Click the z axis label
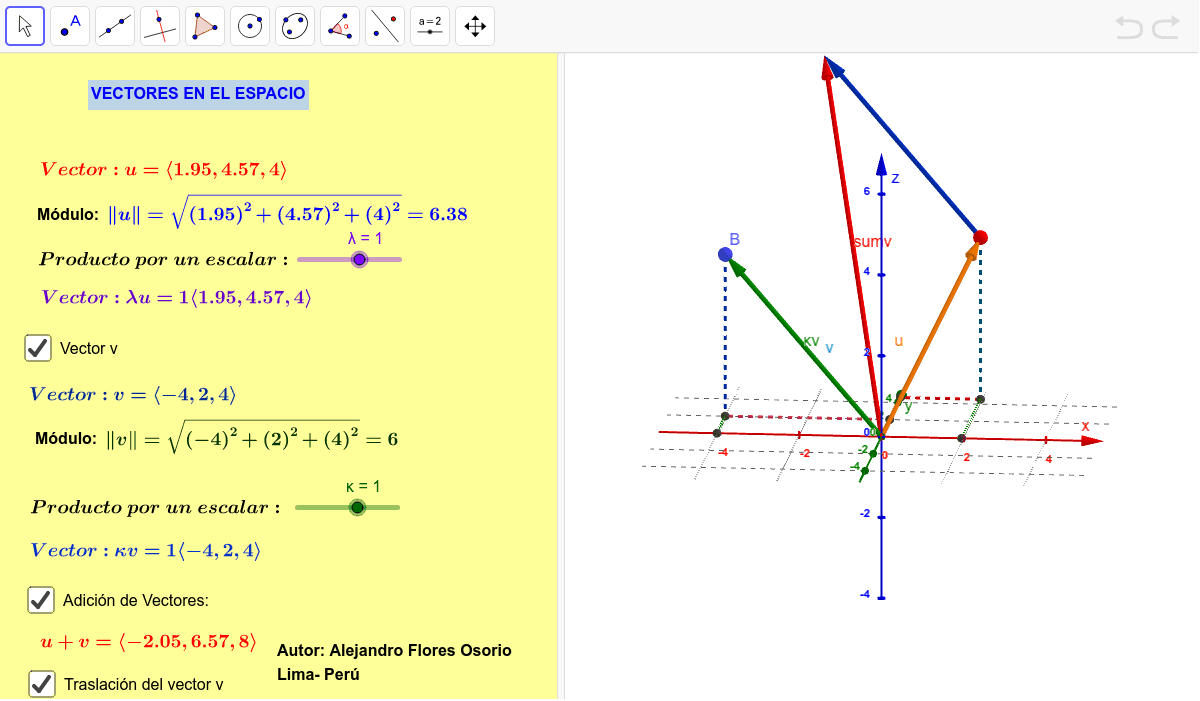Viewport: 1200px width, 701px height. pos(896,179)
